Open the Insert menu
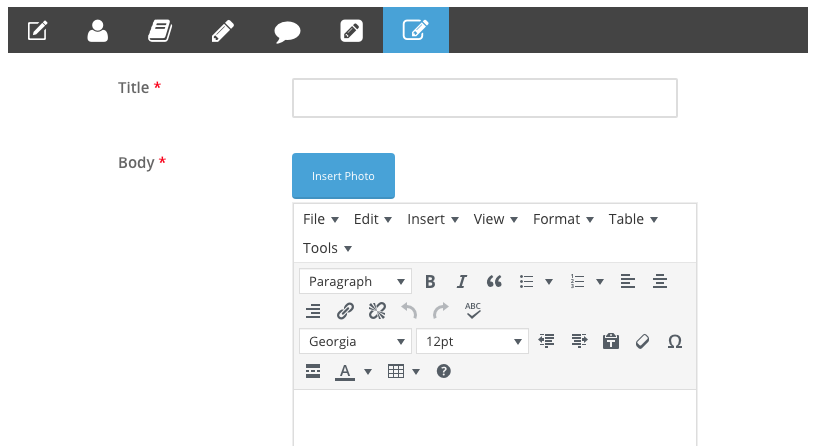This screenshot has width=815, height=446. pyautogui.click(x=432, y=219)
